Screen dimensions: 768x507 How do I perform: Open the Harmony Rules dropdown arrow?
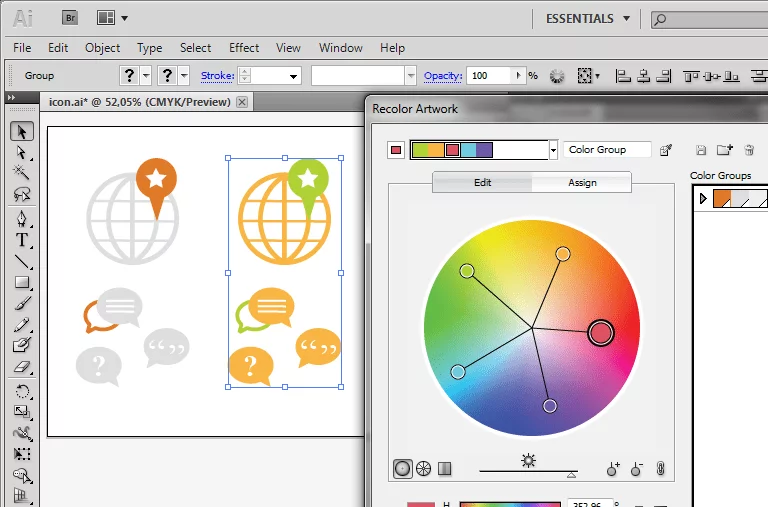coord(553,150)
